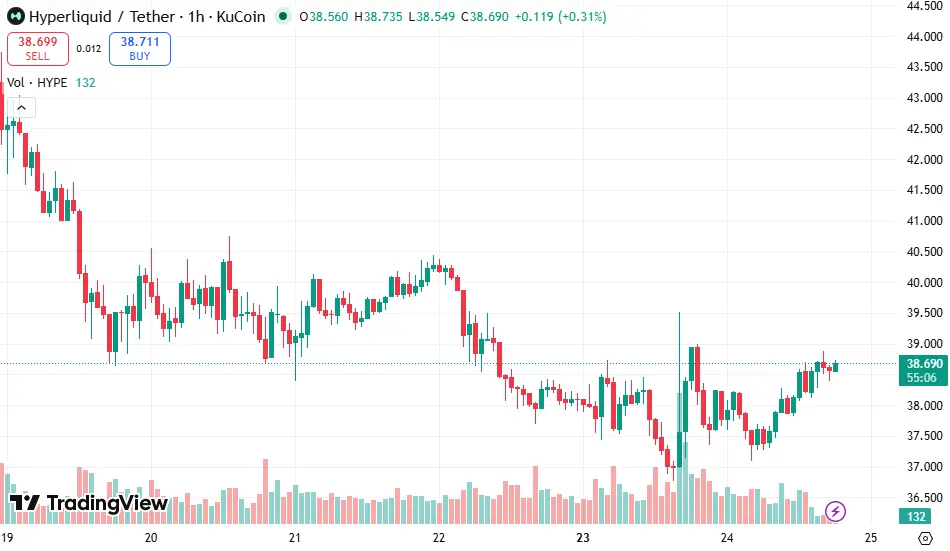Screen dimensions: 950x551
Task: Click date label 24 on time axis
Action: tap(727, 537)
